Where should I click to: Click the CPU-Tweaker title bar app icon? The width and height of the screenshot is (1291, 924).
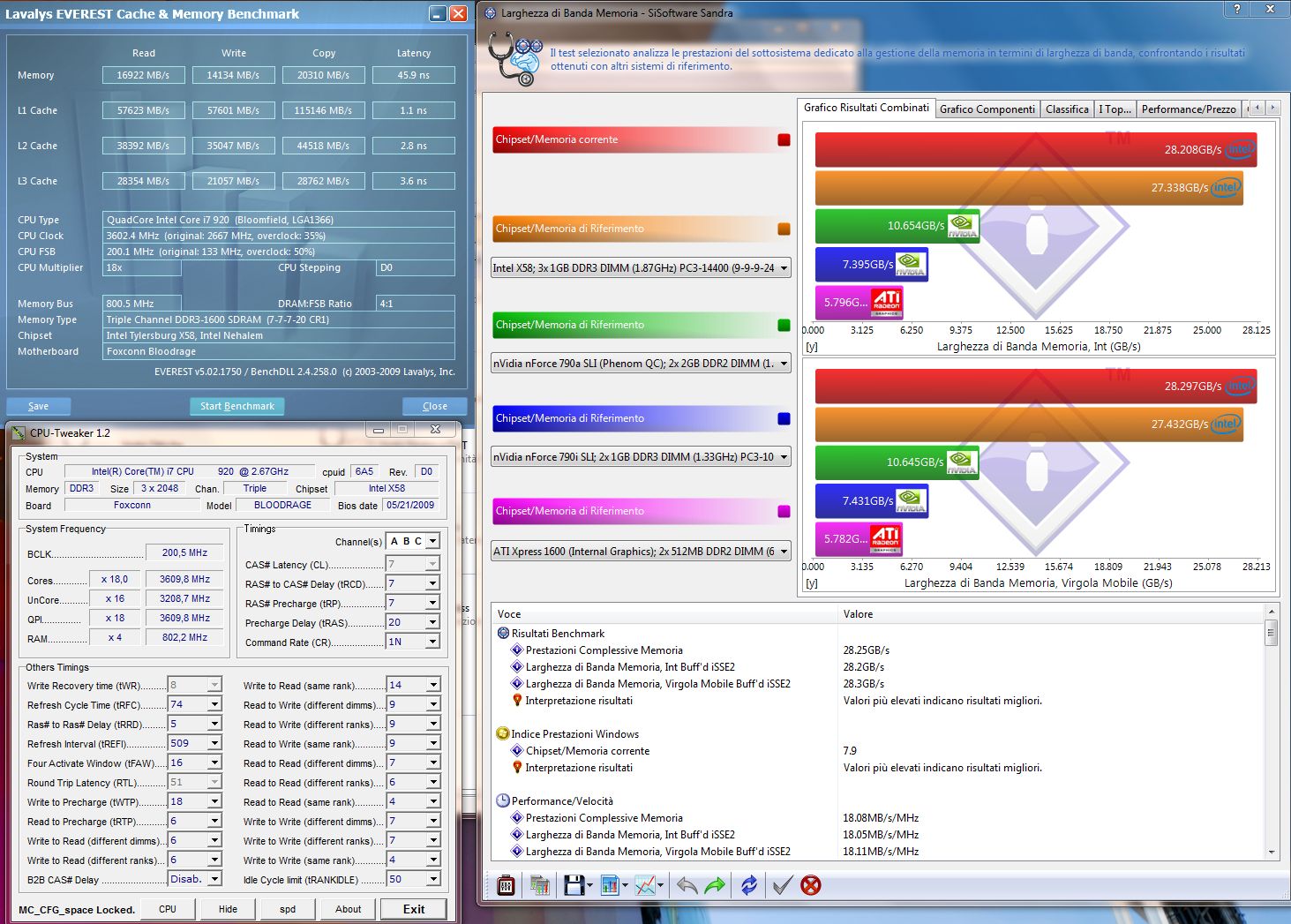19,432
